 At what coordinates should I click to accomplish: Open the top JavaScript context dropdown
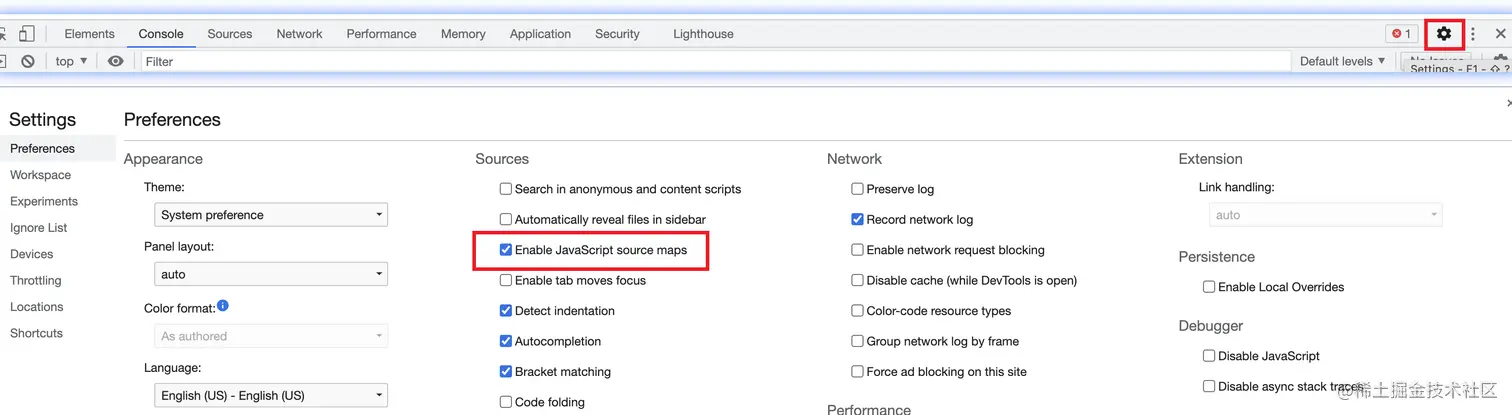(x=71, y=61)
